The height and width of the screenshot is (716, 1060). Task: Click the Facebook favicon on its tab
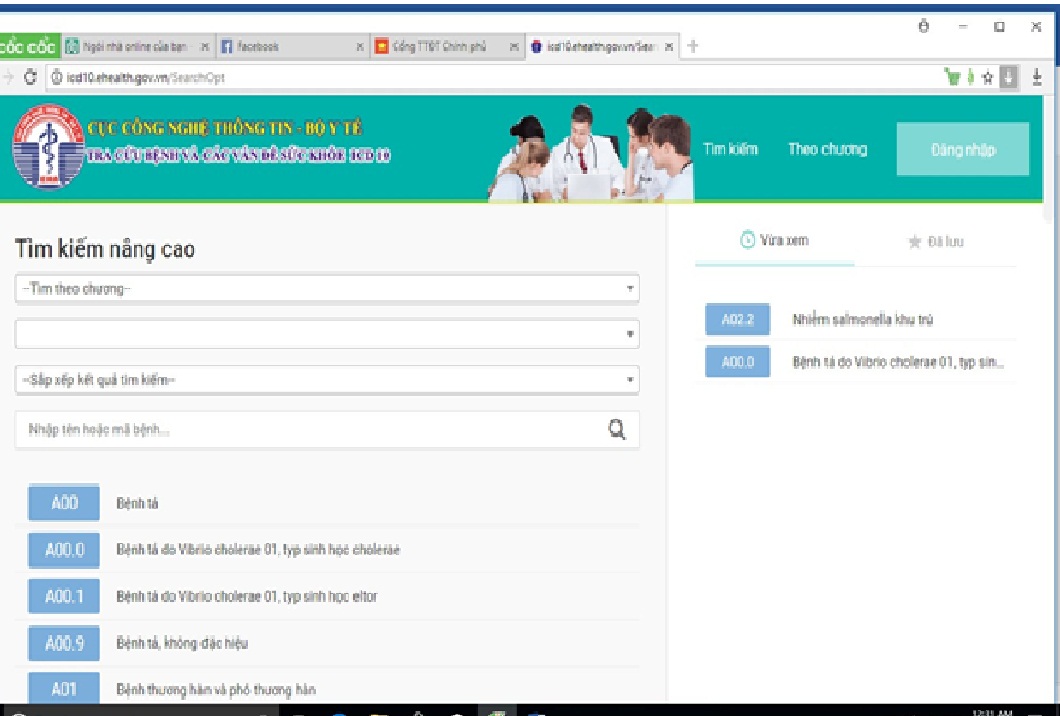point(227,47)
